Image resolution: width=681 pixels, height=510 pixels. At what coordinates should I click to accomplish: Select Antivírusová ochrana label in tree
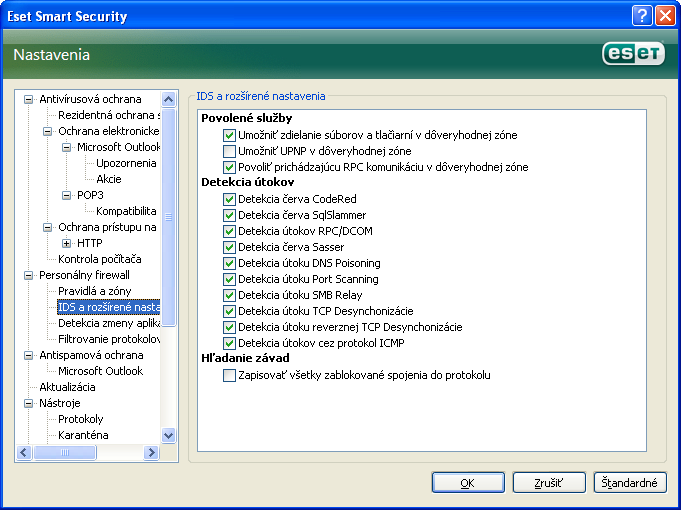[x=90, y=99]
